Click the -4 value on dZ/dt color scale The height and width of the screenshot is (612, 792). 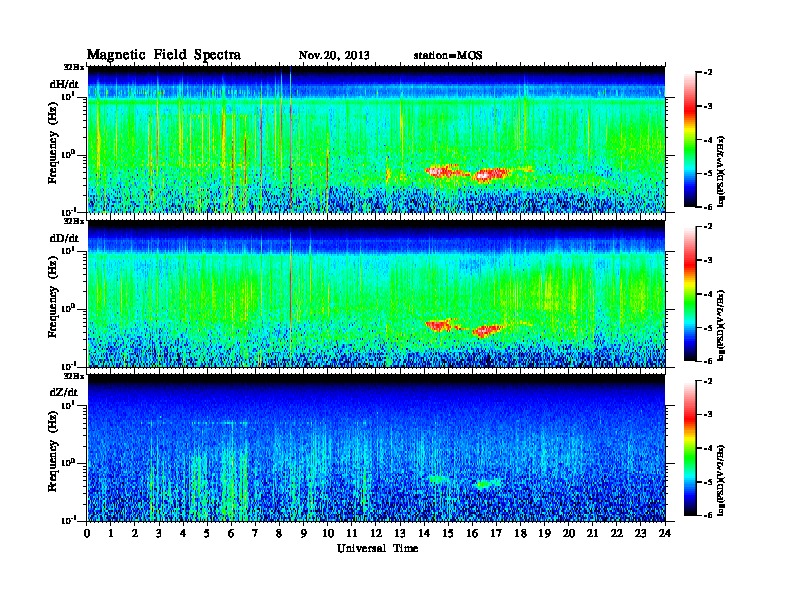tap(708, 448)
